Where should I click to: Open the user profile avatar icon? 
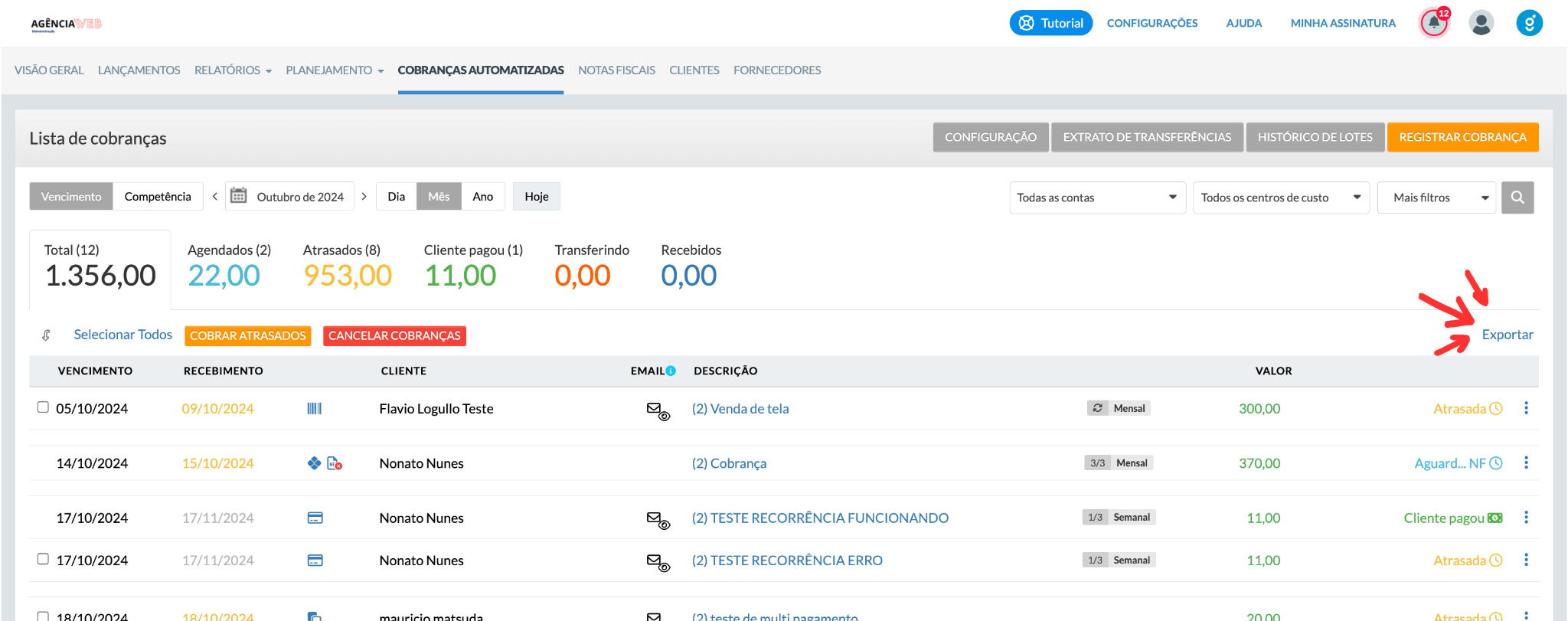click(x=1481, y=23)
